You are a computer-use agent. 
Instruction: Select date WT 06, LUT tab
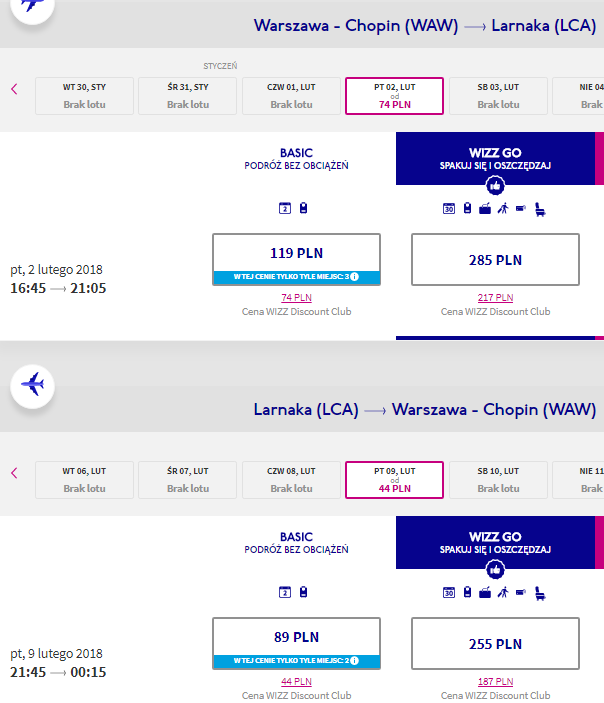tap(84, 480)
